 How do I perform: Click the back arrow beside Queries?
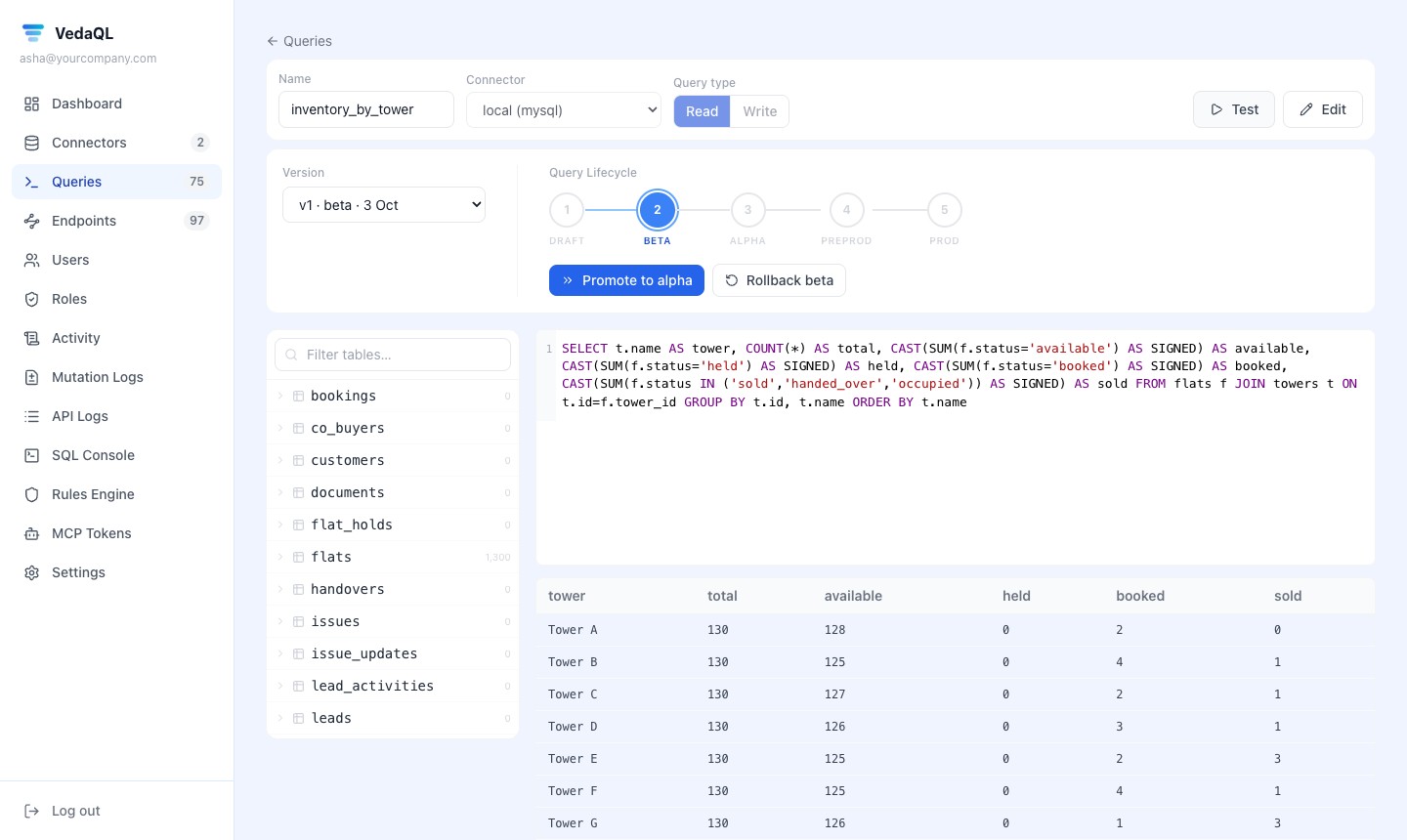(273, 41)
